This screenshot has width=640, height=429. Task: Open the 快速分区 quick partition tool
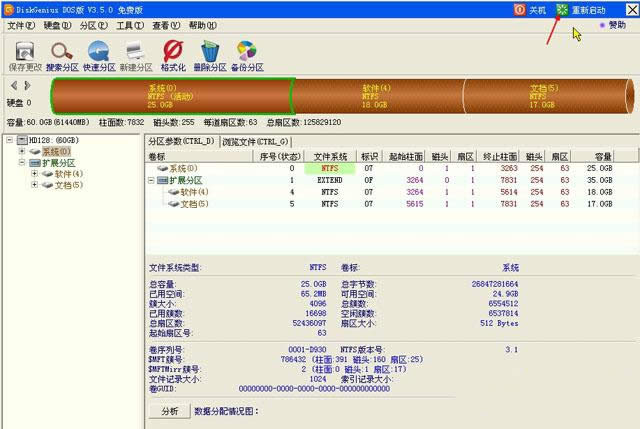tap(99, 50)
